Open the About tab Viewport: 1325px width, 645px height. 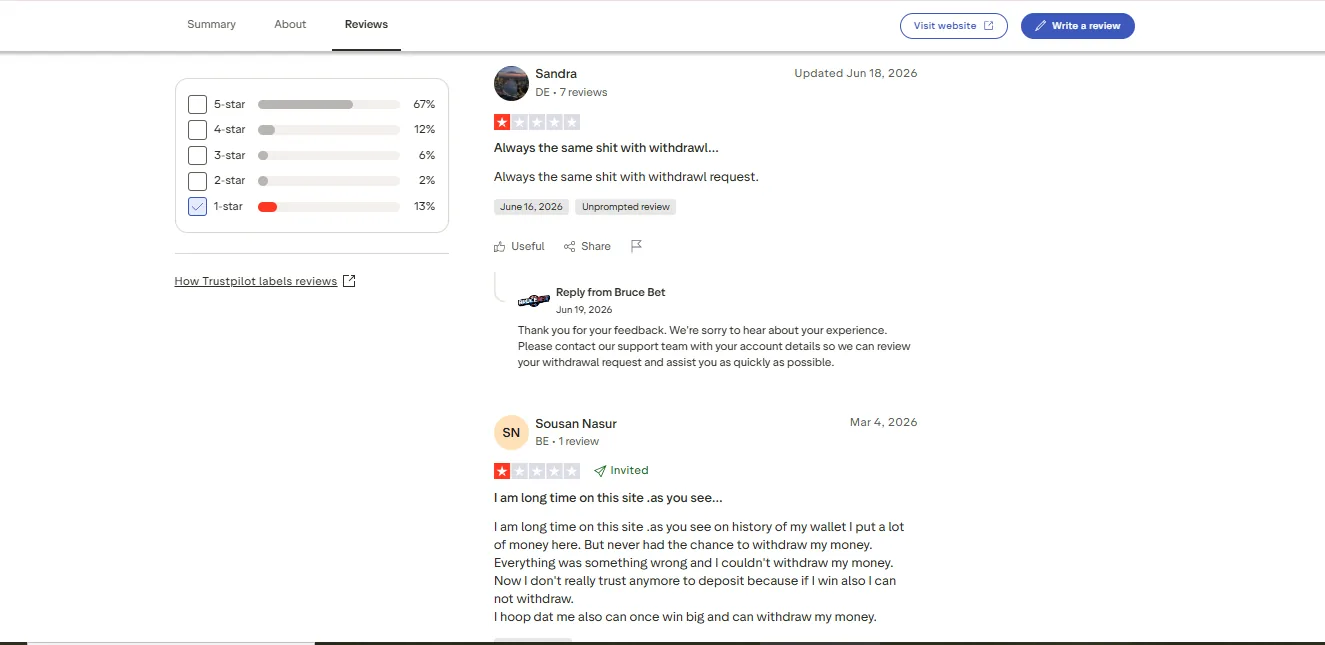[x=290, y=24]
